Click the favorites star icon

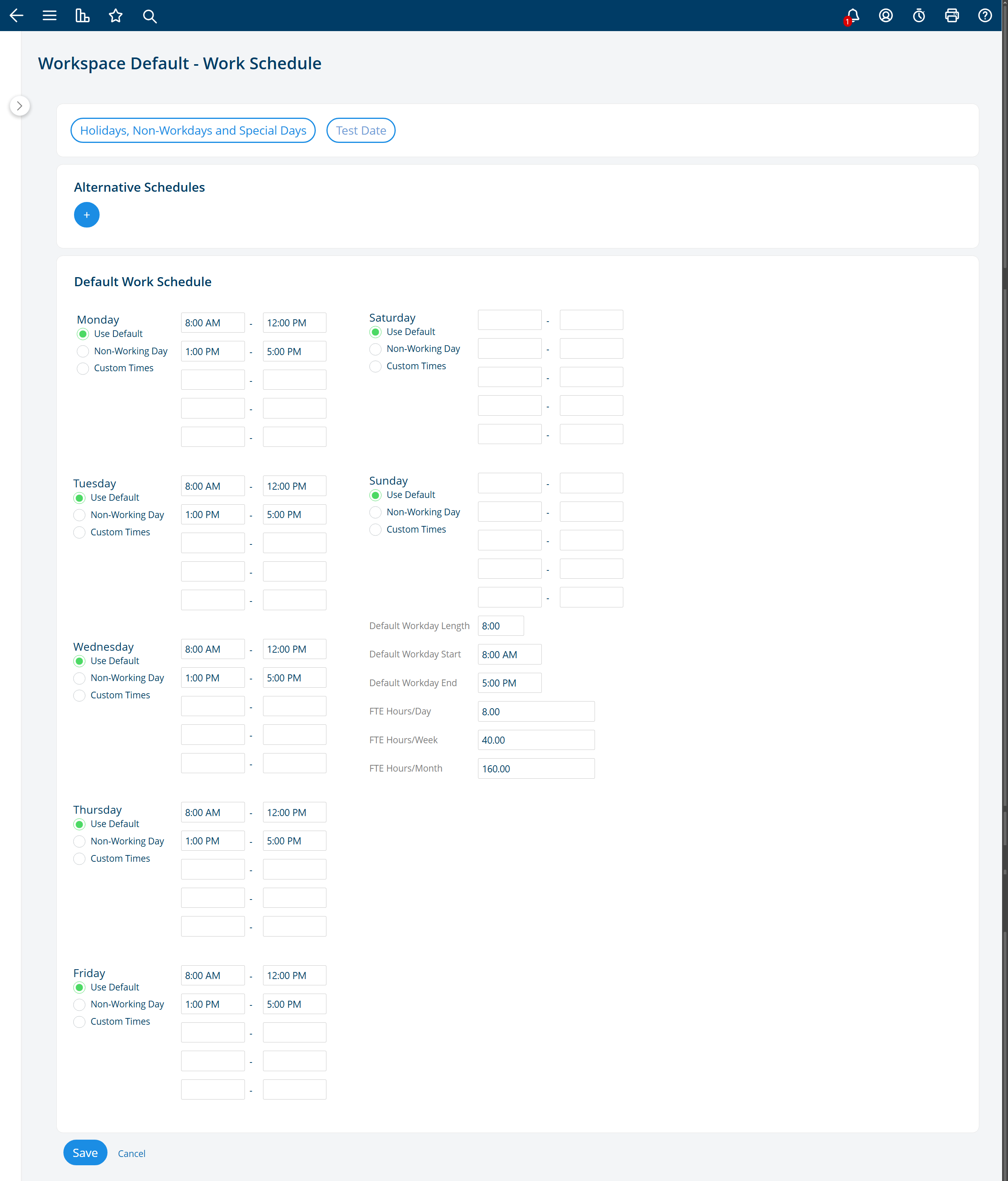pyautogui.click(x=116, y=15)
